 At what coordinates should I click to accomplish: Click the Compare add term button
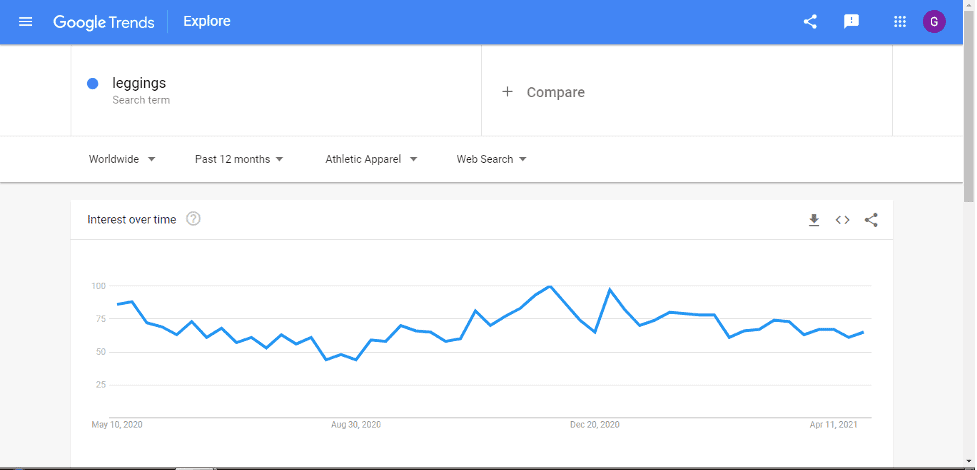click(x=544, y=92)
